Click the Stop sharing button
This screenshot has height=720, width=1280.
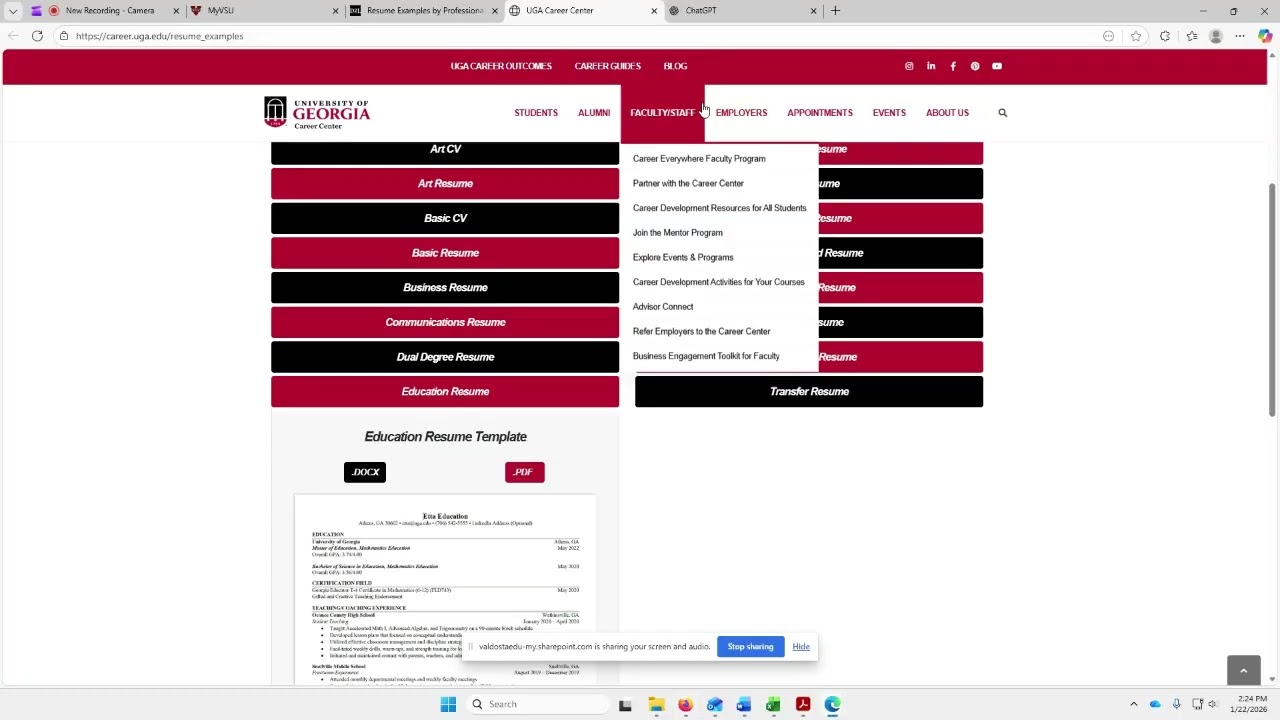[750, 647]
